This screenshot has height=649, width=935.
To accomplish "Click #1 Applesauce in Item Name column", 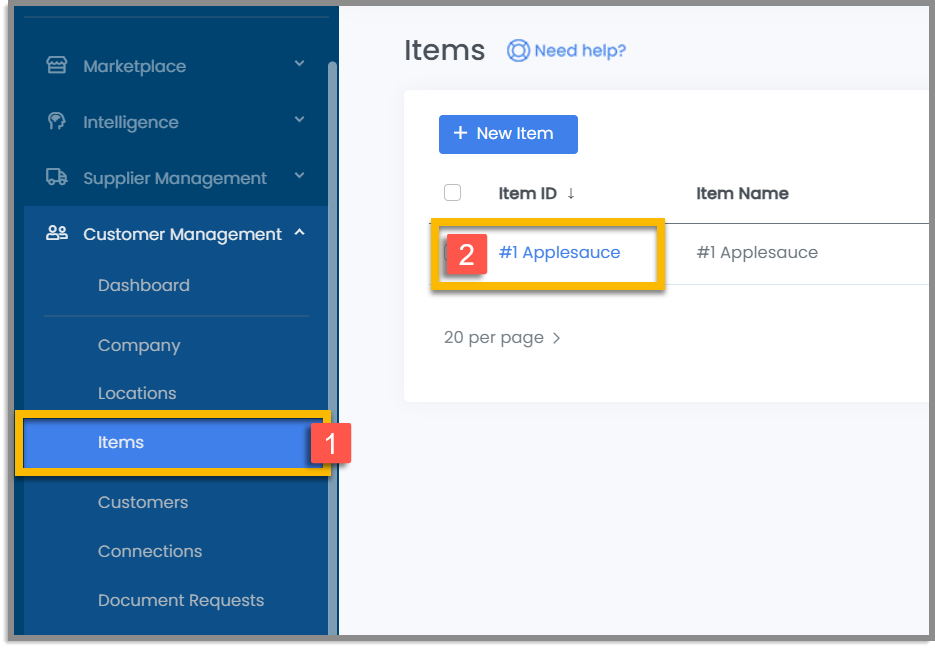I will 757,253.
